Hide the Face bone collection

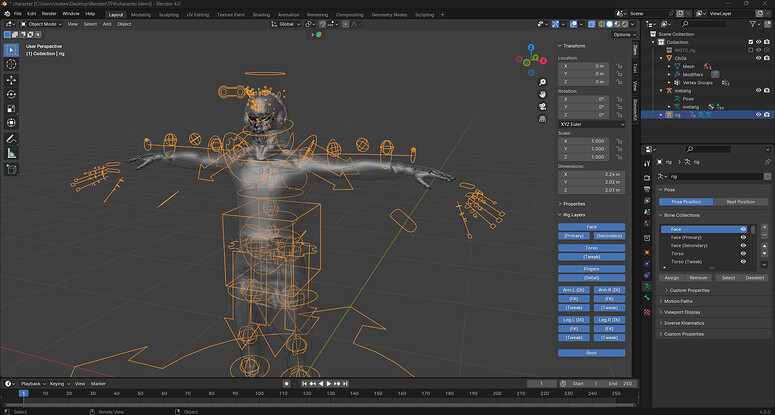(x=743, y=229)
